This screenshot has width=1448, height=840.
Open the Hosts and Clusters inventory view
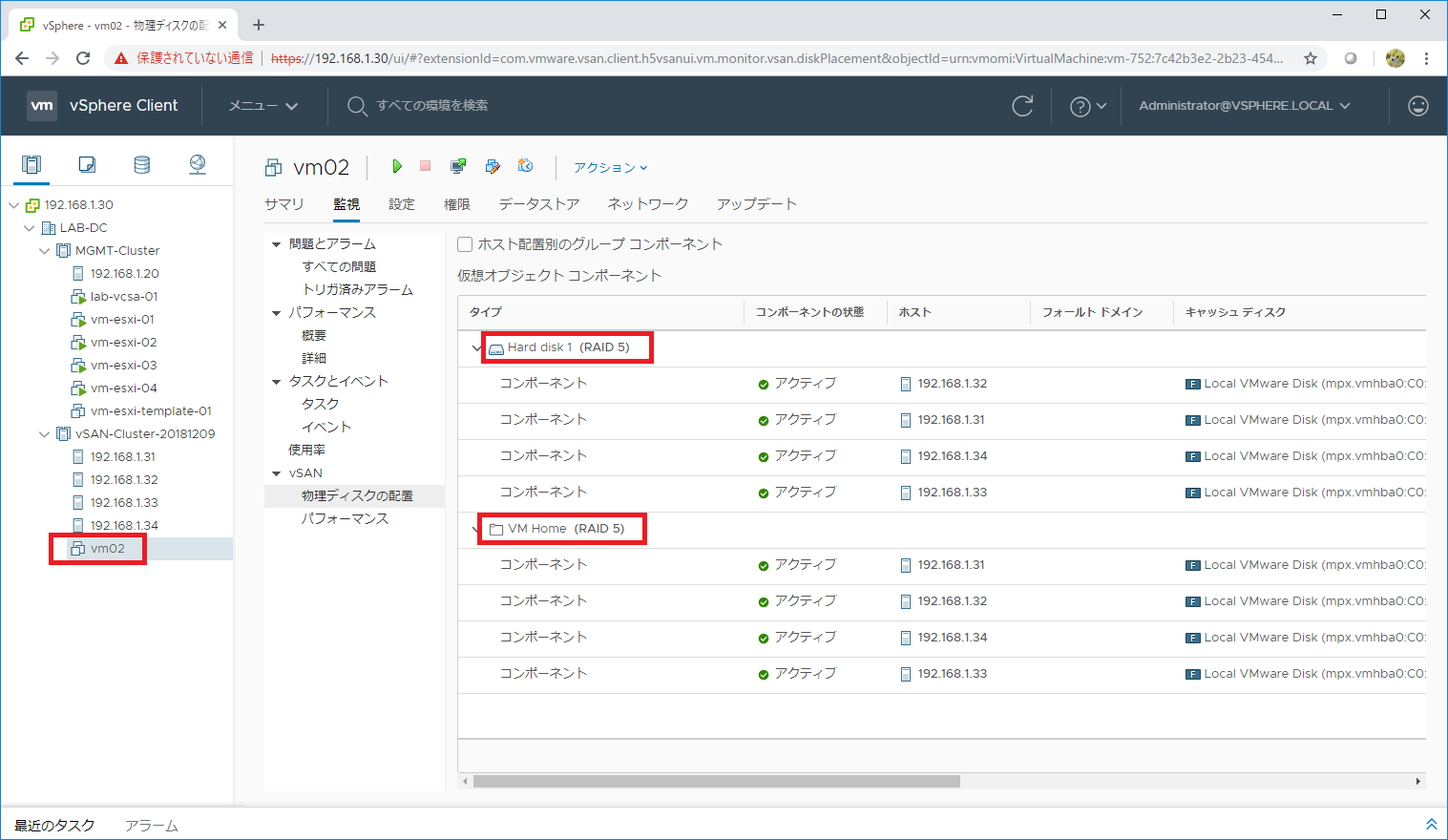(31, 165)
